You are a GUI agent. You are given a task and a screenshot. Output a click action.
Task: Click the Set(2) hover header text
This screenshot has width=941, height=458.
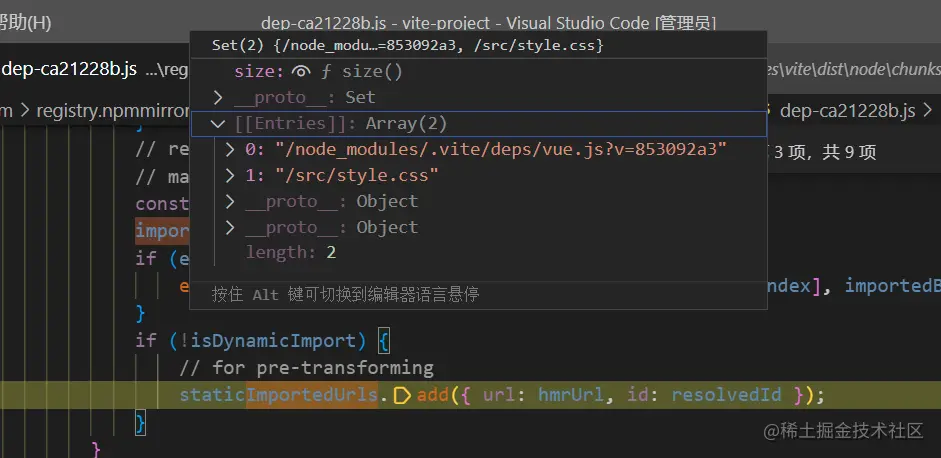coord(407,45)
